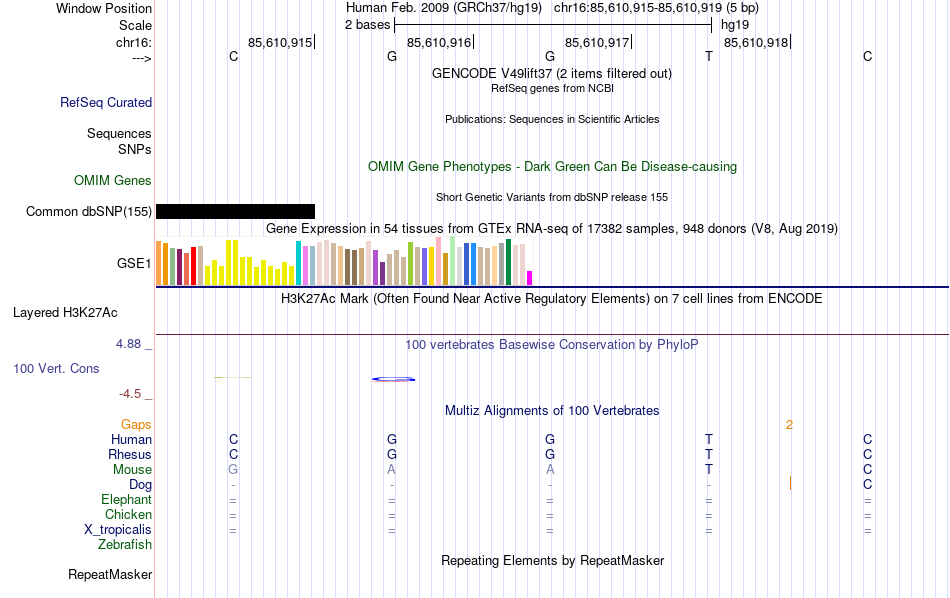The height and width of the screenshot is (598, 950).
Task: Click the 100 Vert. Cons track label
Action: (x=56, y=368)
